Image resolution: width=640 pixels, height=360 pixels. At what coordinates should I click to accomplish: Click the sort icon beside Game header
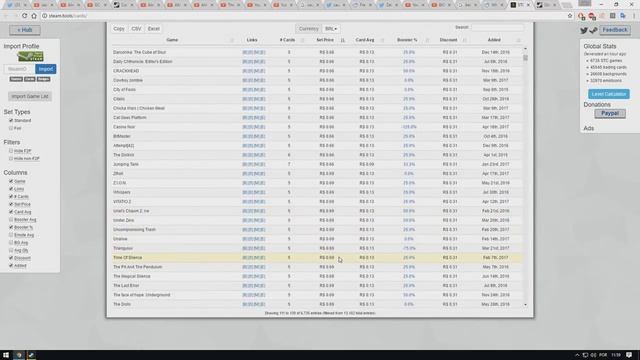click(232, 40)
